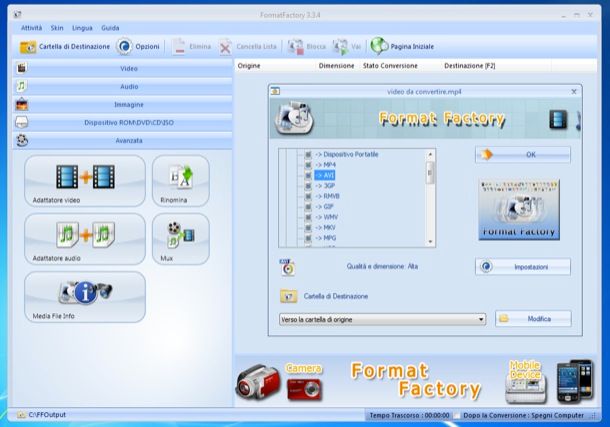The image size is (610, 427).
Task: Open Cartella di Destinazione in toolbar
Action: pos(65,47)
